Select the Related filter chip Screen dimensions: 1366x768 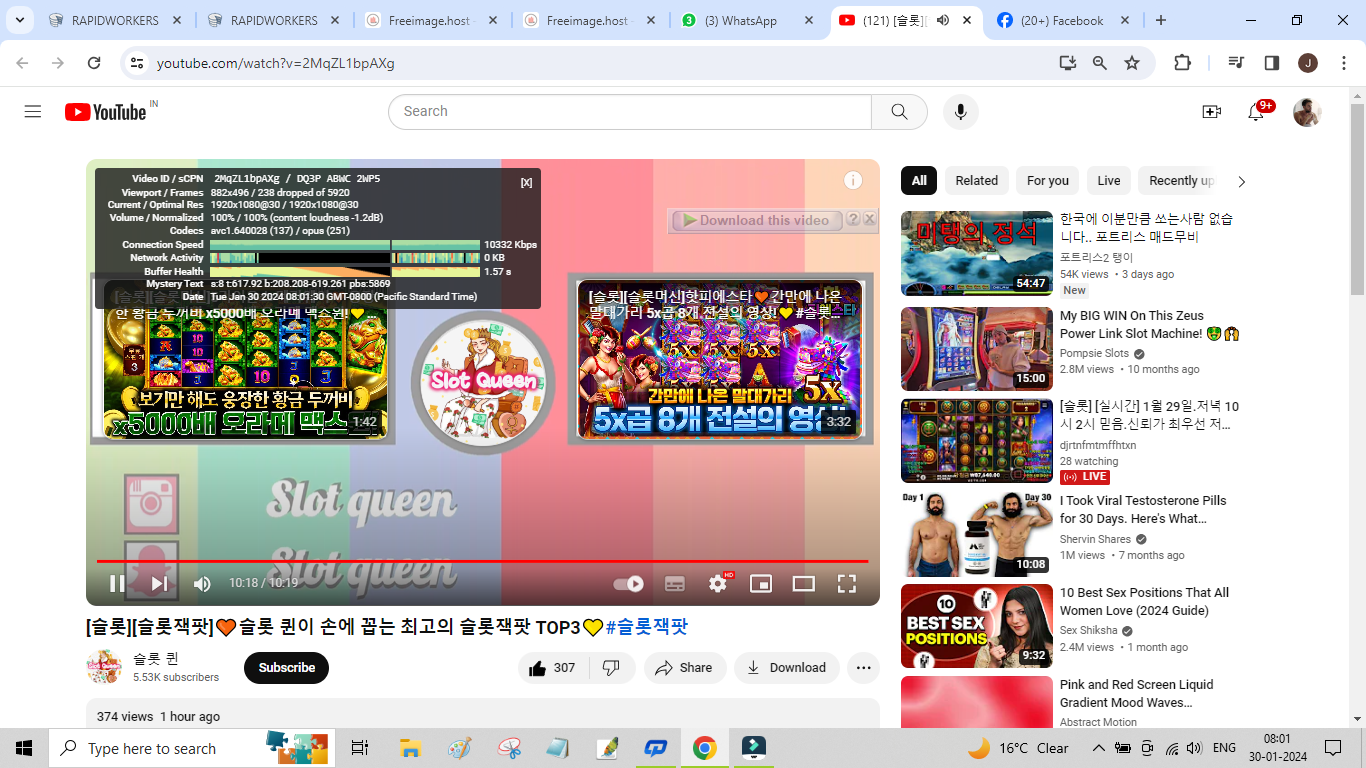(976, 181)
